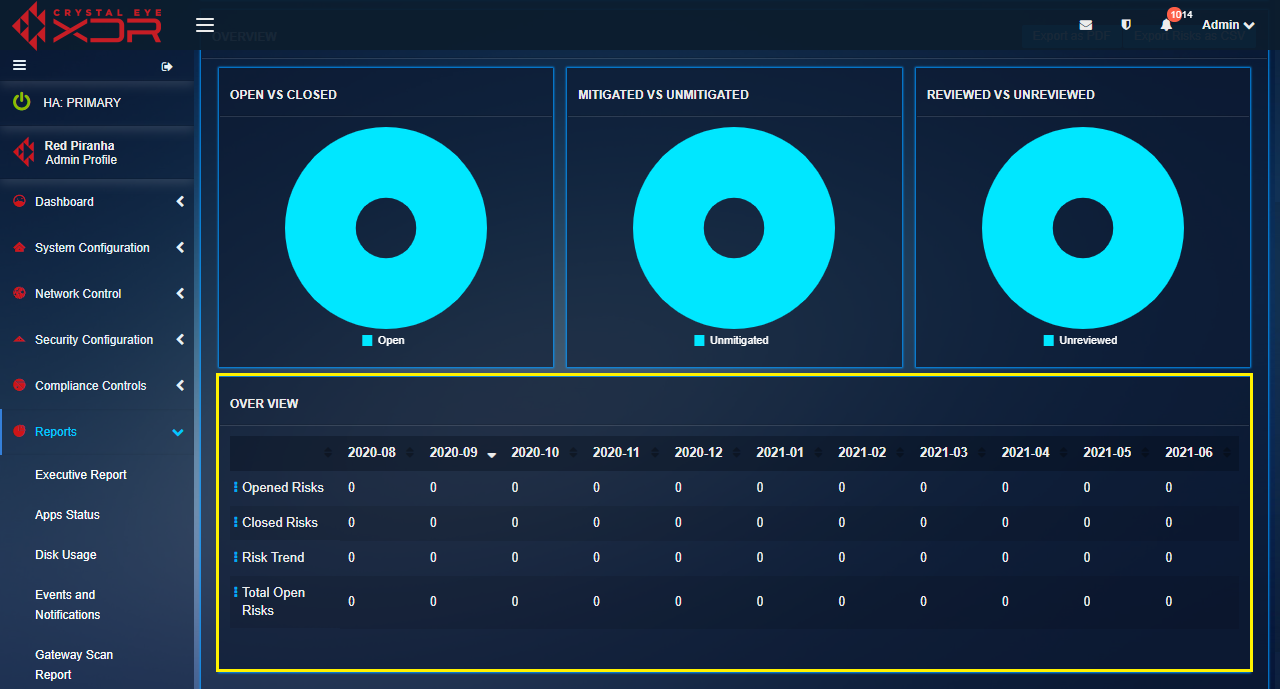Click the System Configuration icon
The image size is (1280, 689).
[19, 247]
